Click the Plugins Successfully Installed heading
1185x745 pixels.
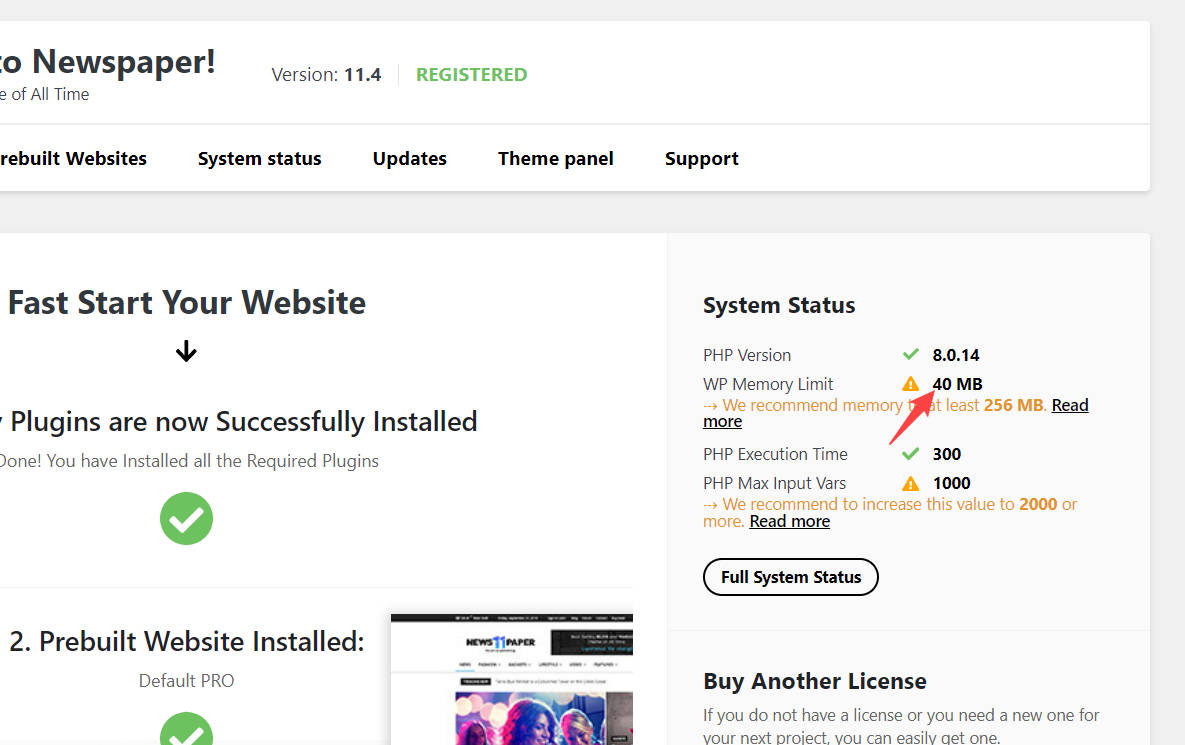pos(239,422)
